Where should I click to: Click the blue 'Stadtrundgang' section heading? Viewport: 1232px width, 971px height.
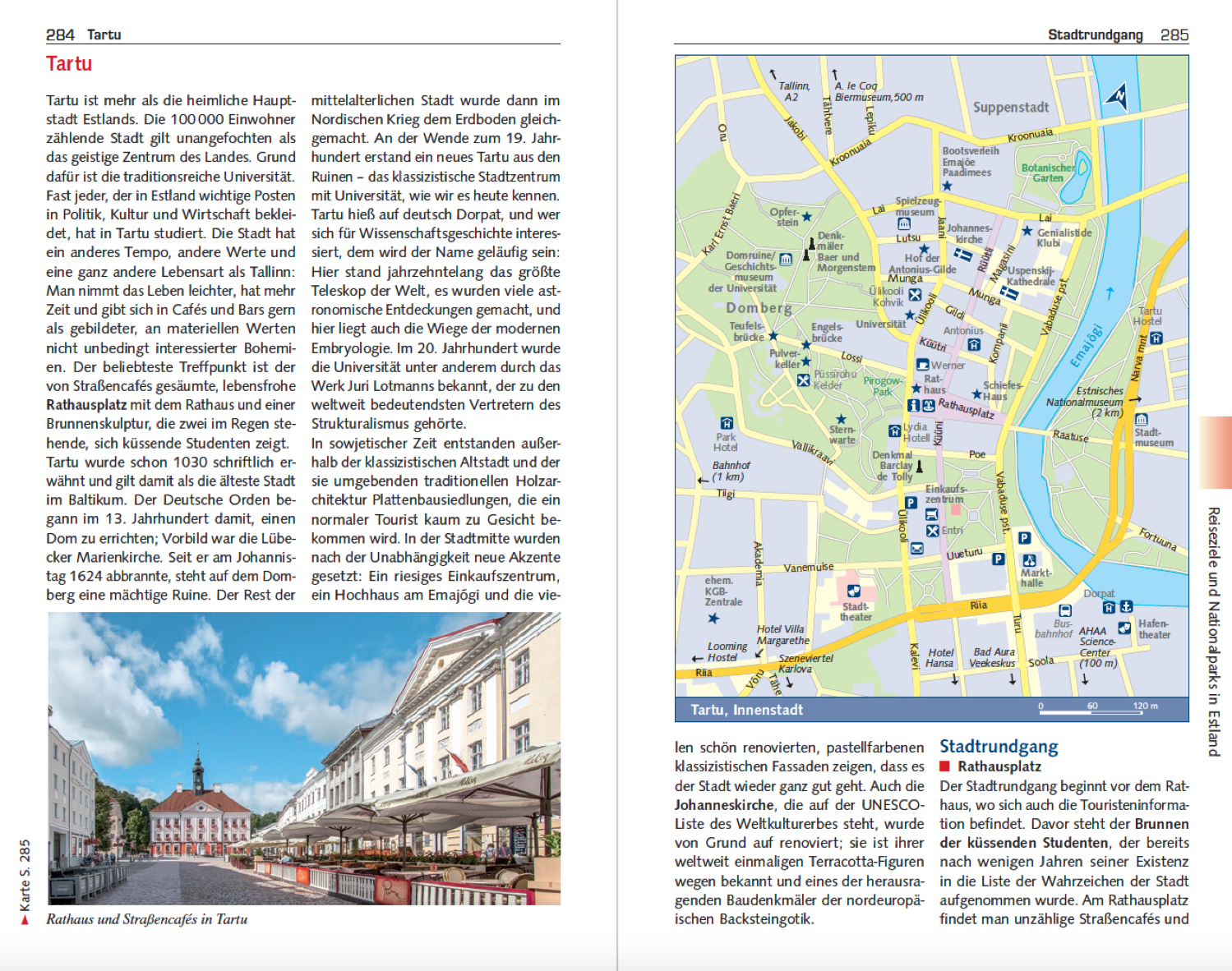[x=999, y=746]
